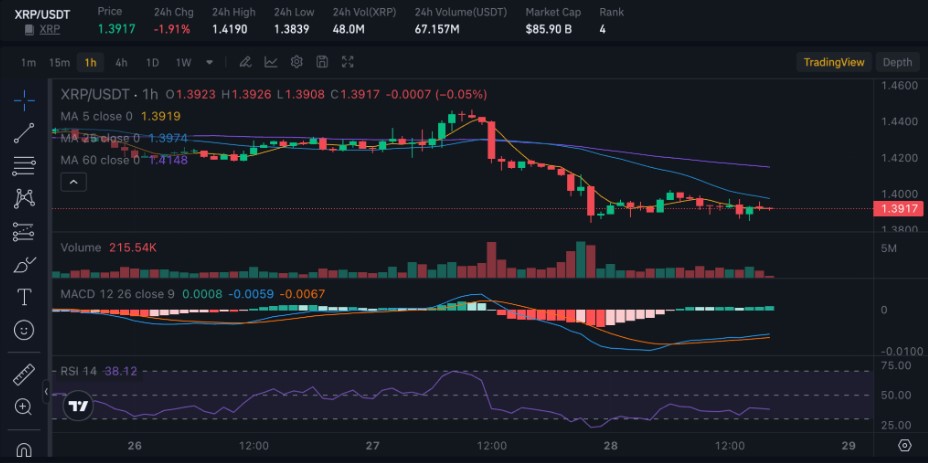928x463 pixels.
Task: Select the Volume indicator label
Action: (x=81, y=247)
